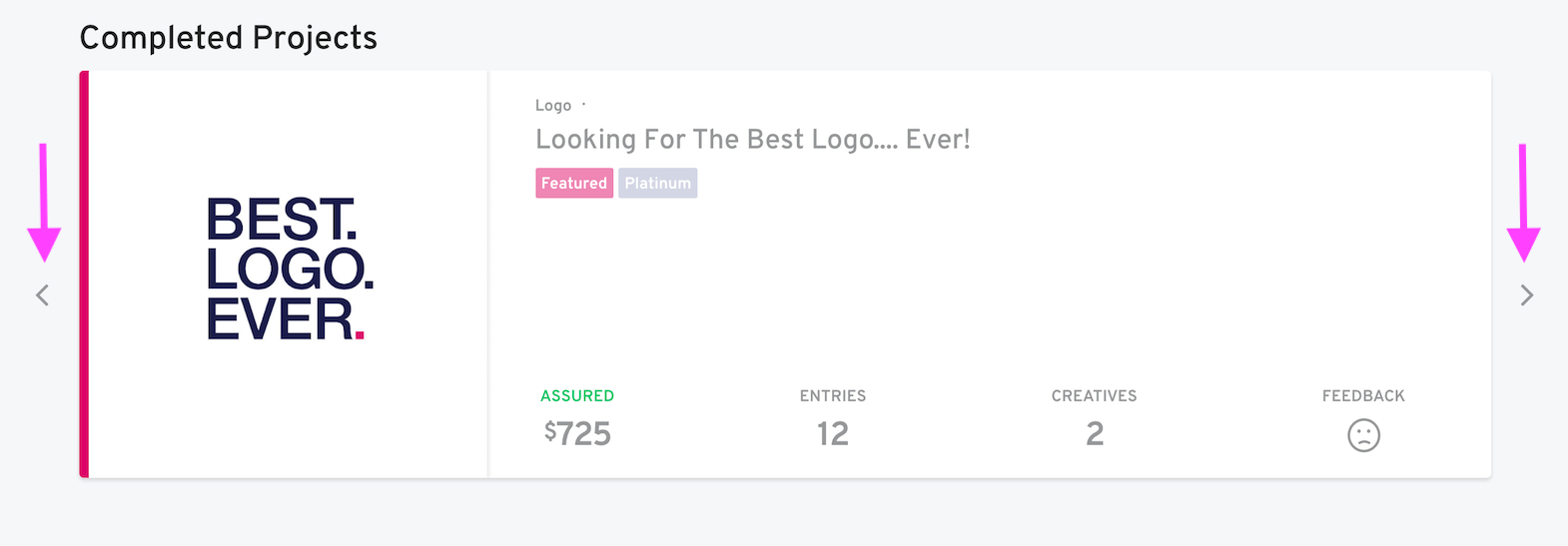
Task: Click the CREATIVES label
Action: 1094,396
